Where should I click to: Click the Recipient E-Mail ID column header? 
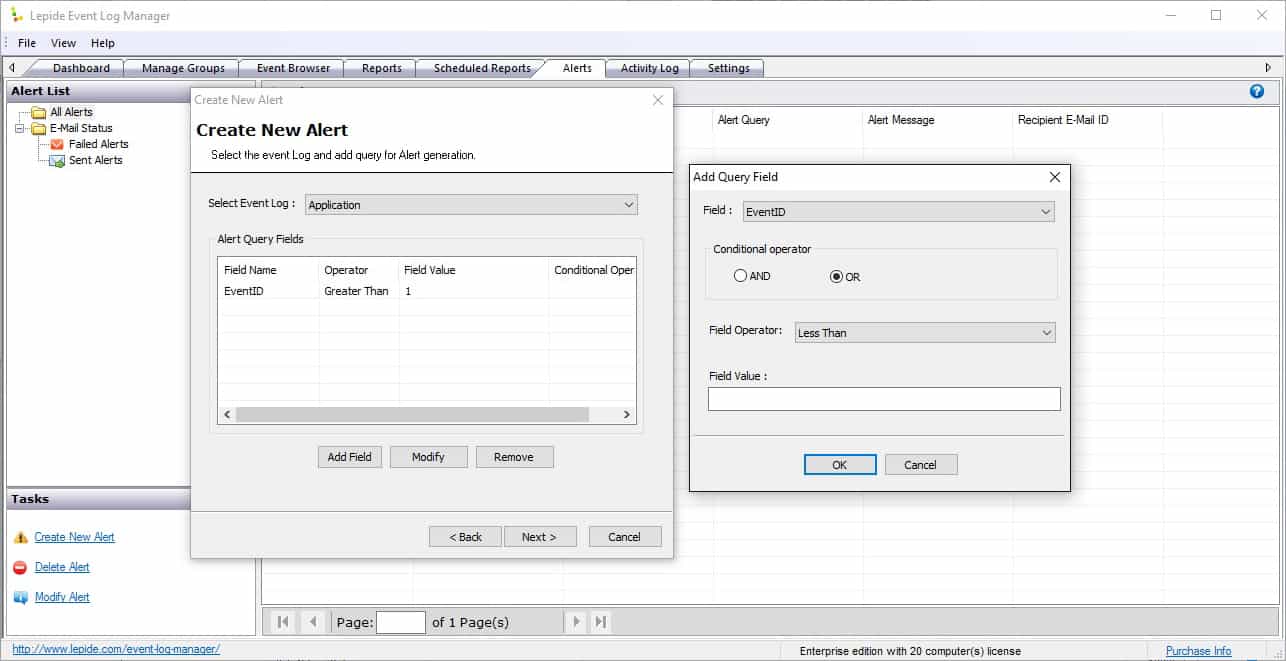[1088, 120]
